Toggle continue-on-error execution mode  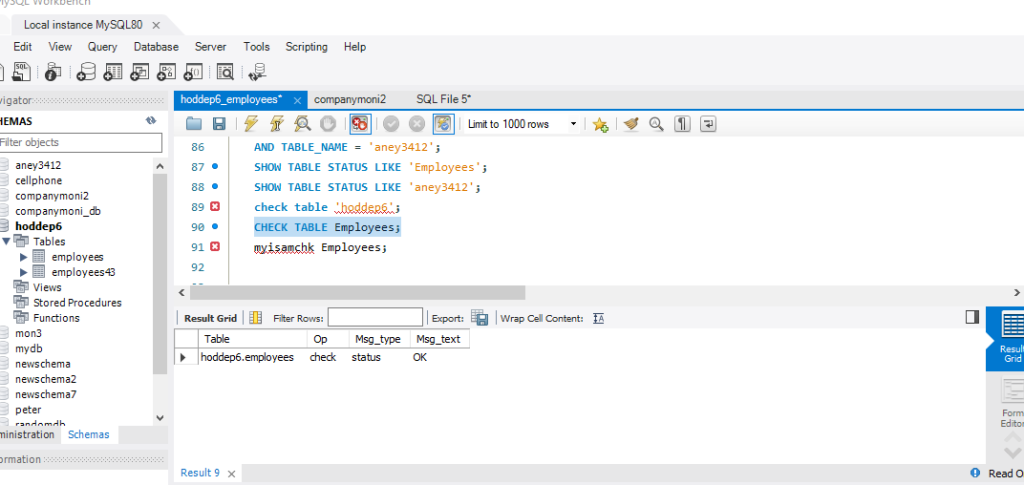(360, 124)
